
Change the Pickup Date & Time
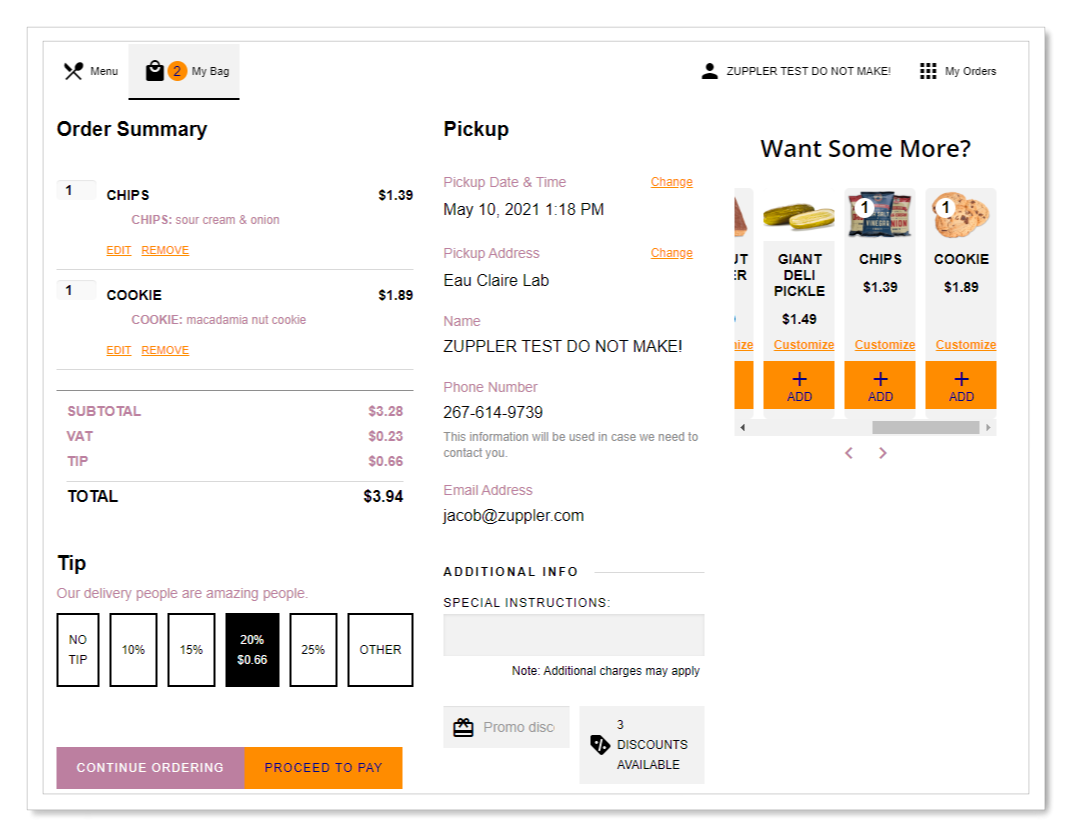671,182
